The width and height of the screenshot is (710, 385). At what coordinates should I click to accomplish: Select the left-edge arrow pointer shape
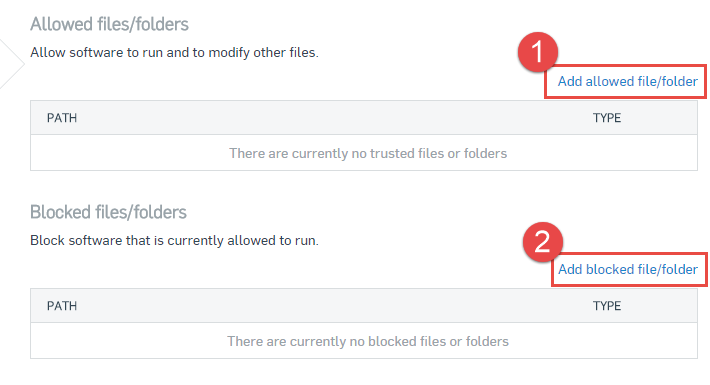[x=11, y=64]
